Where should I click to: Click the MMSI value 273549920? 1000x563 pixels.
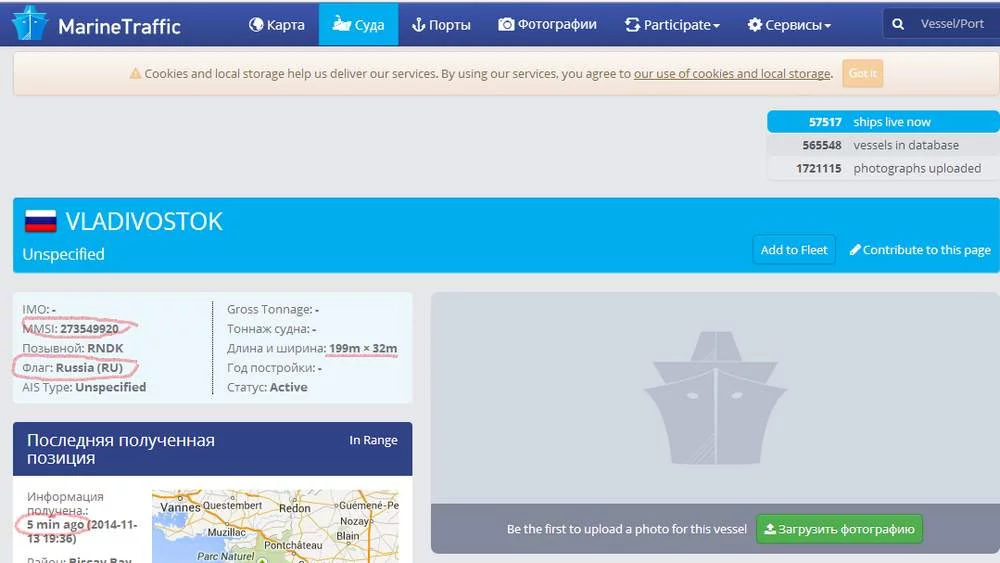[x=89, y=329]
